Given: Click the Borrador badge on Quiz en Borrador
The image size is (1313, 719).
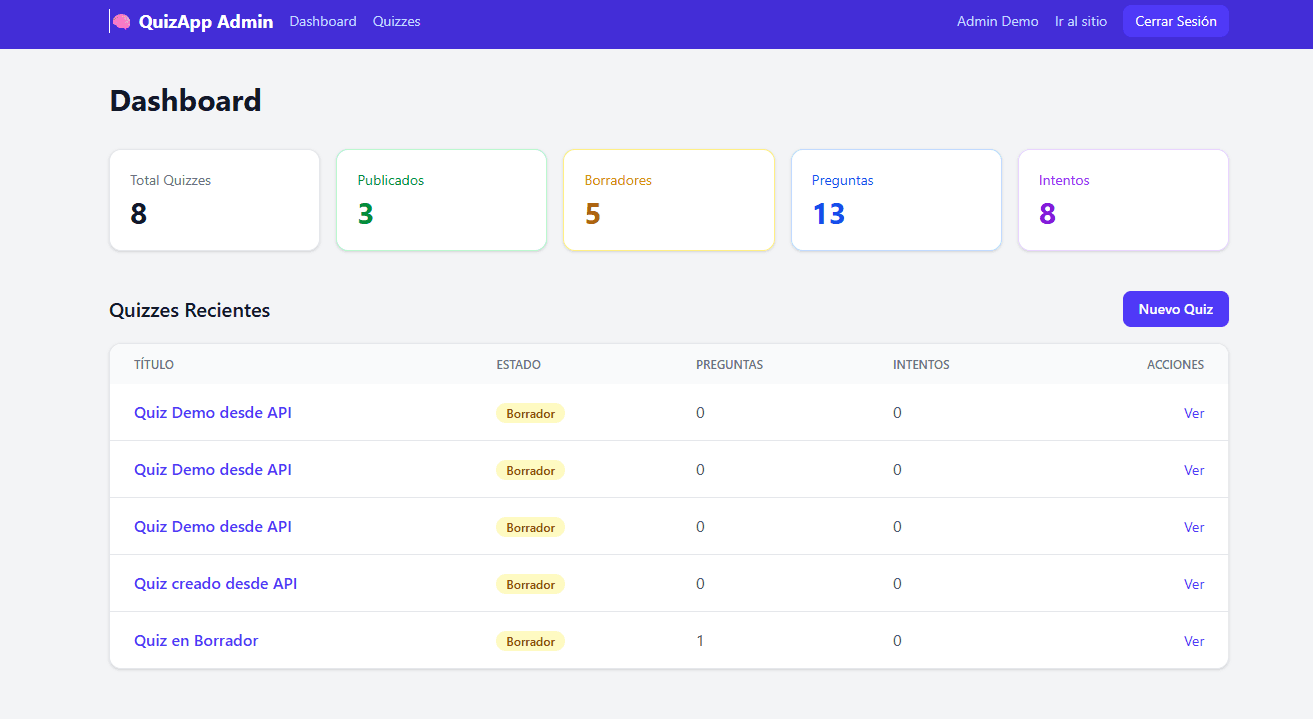Looking at the screenshot, I should [x=530, y=641].
